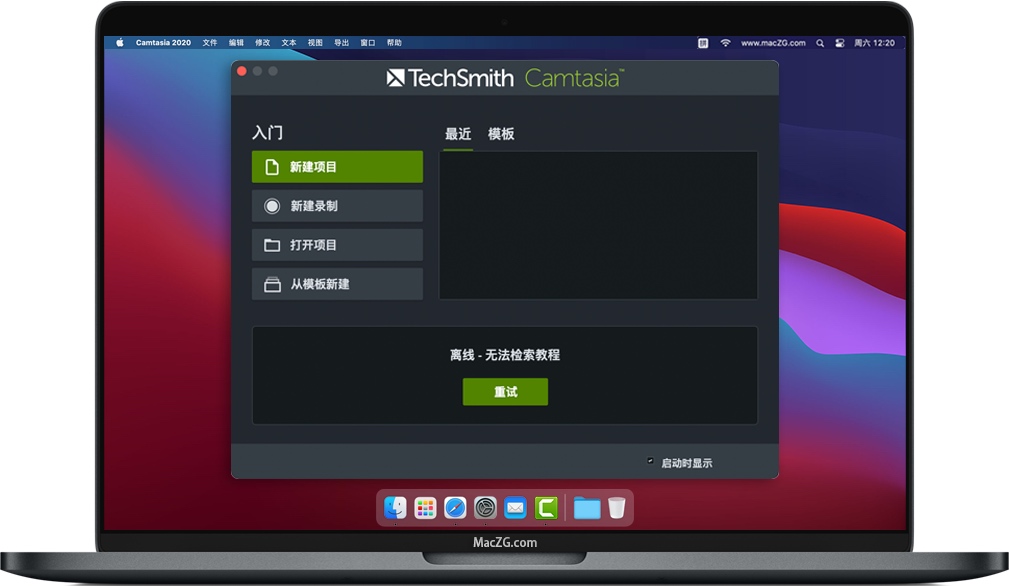Image resolution: width=1009 pixels, height=586 pixels.
Task: Click the 新建项目 button
Action: 337,167
